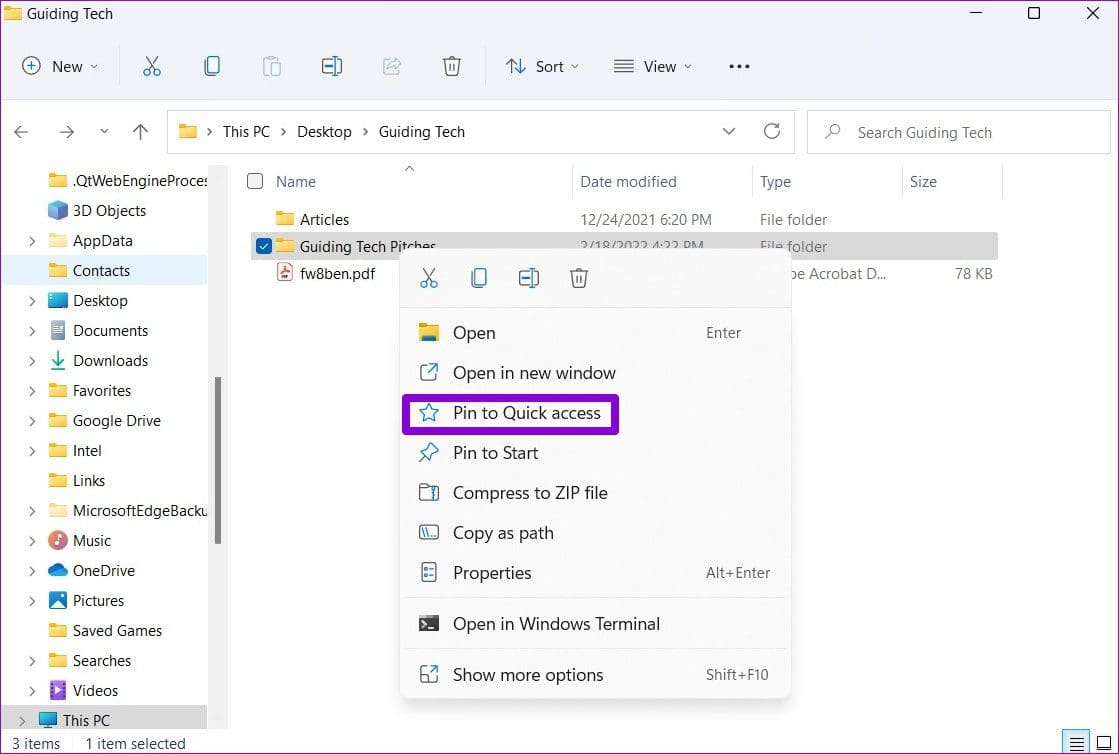Go up one folder level
The height and width of the screenshot is (754, 1119).
(140, 132)
